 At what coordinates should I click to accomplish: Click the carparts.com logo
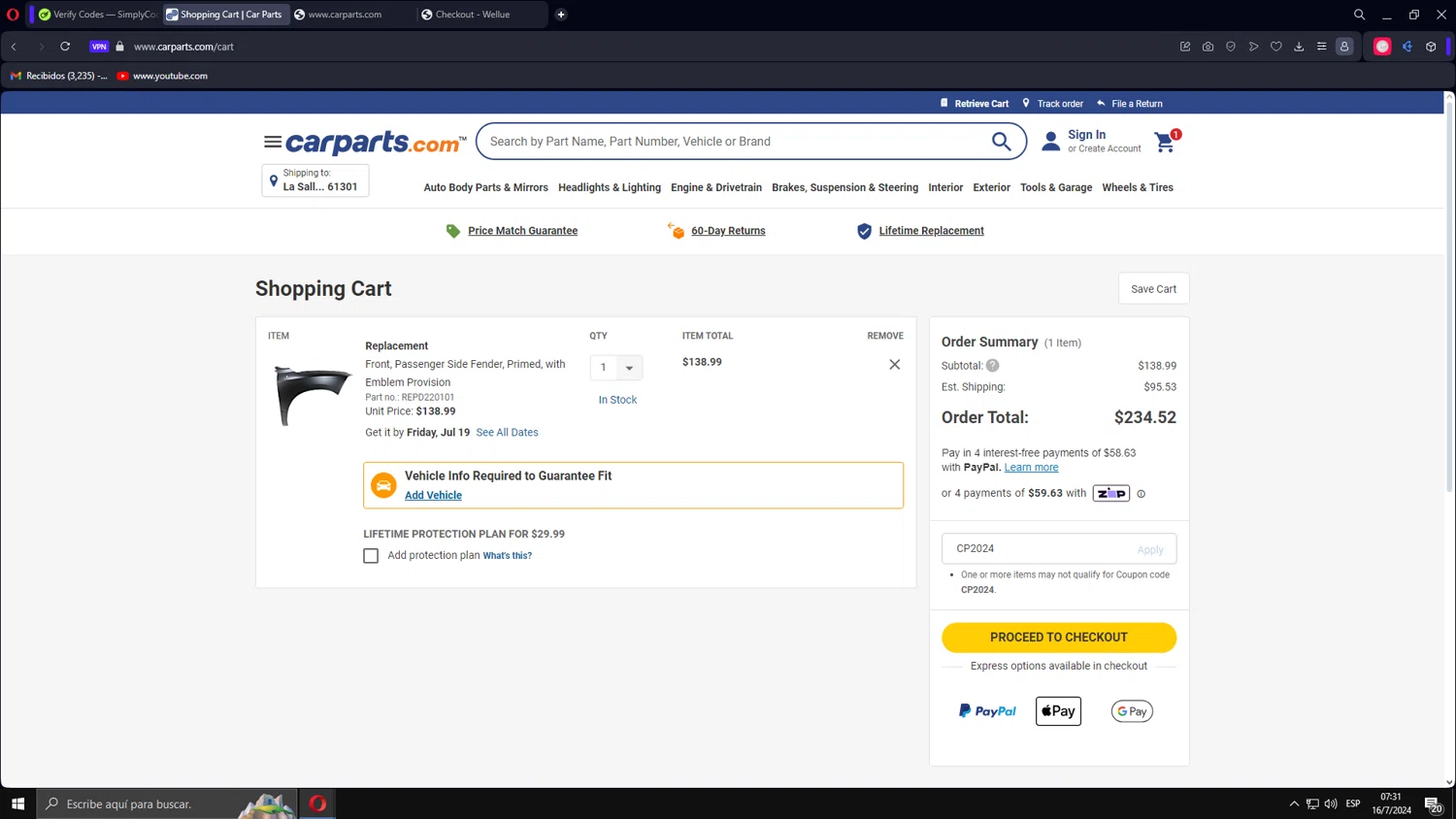(376, 143)
